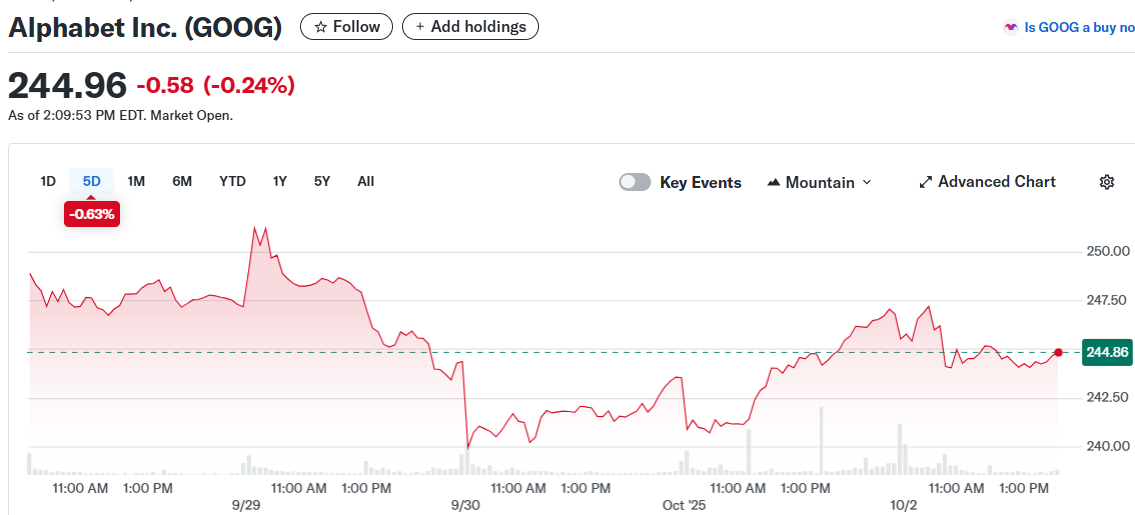Switch chart to 6M range

click(x=182, y=181)
